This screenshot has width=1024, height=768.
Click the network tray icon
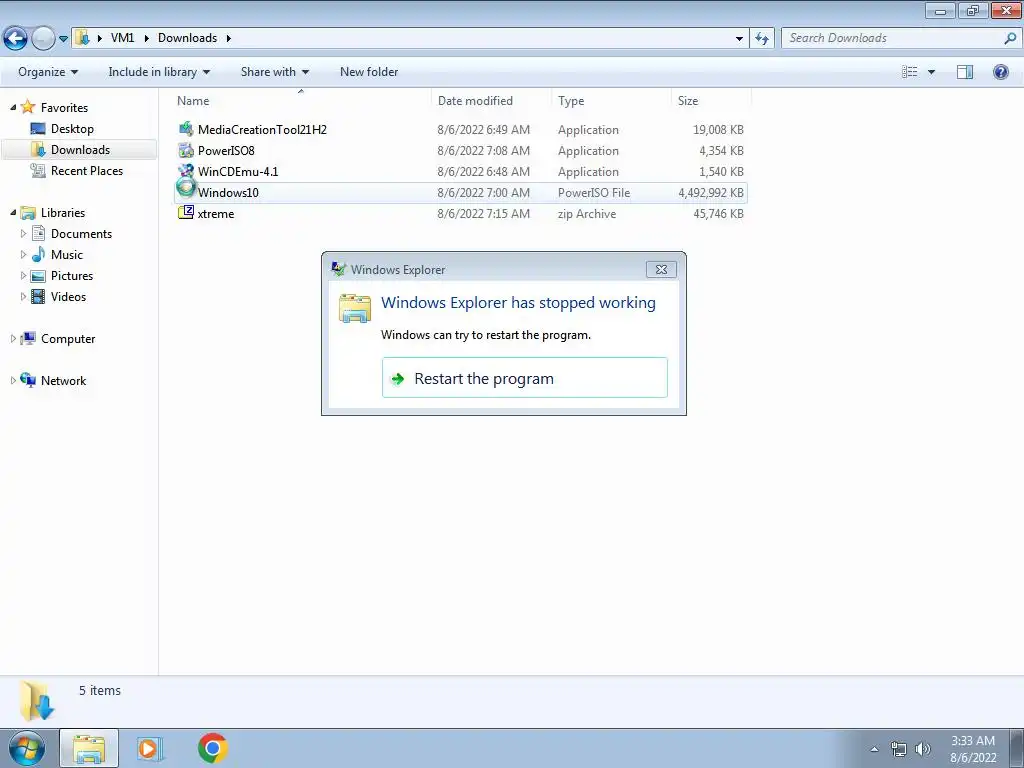(899, 749)
